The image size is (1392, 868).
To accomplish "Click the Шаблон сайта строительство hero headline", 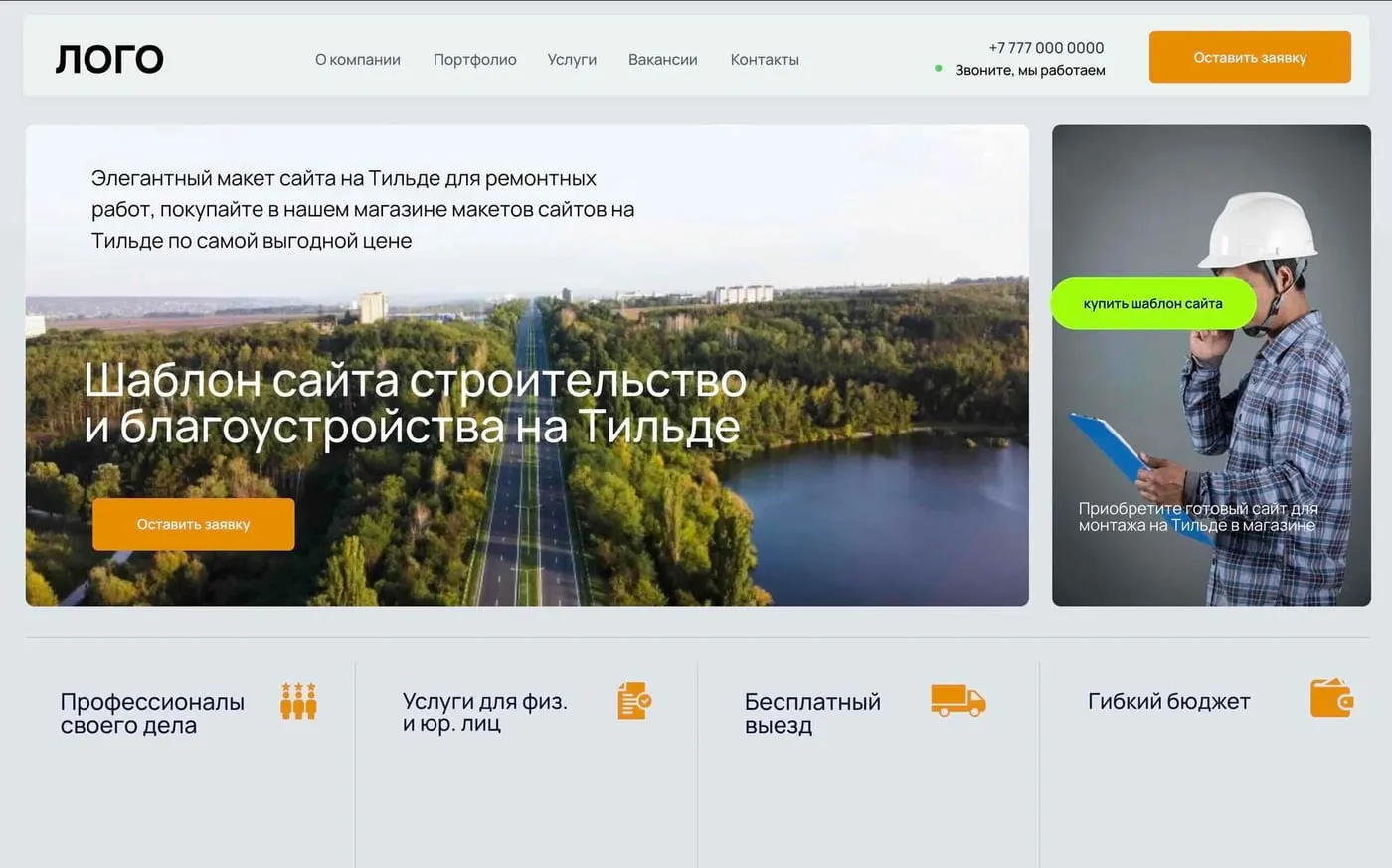I will pyautogui.click(x=415, y=403).
